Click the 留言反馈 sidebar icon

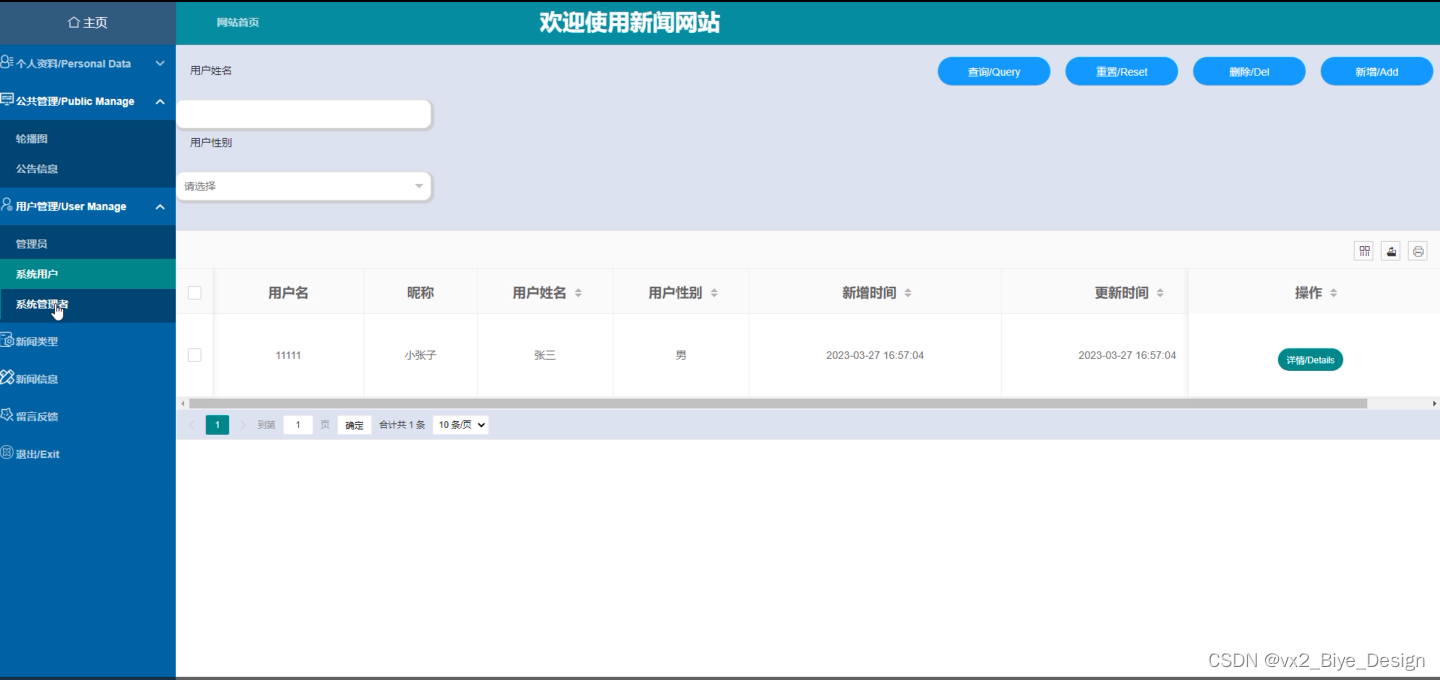[7, 415]
